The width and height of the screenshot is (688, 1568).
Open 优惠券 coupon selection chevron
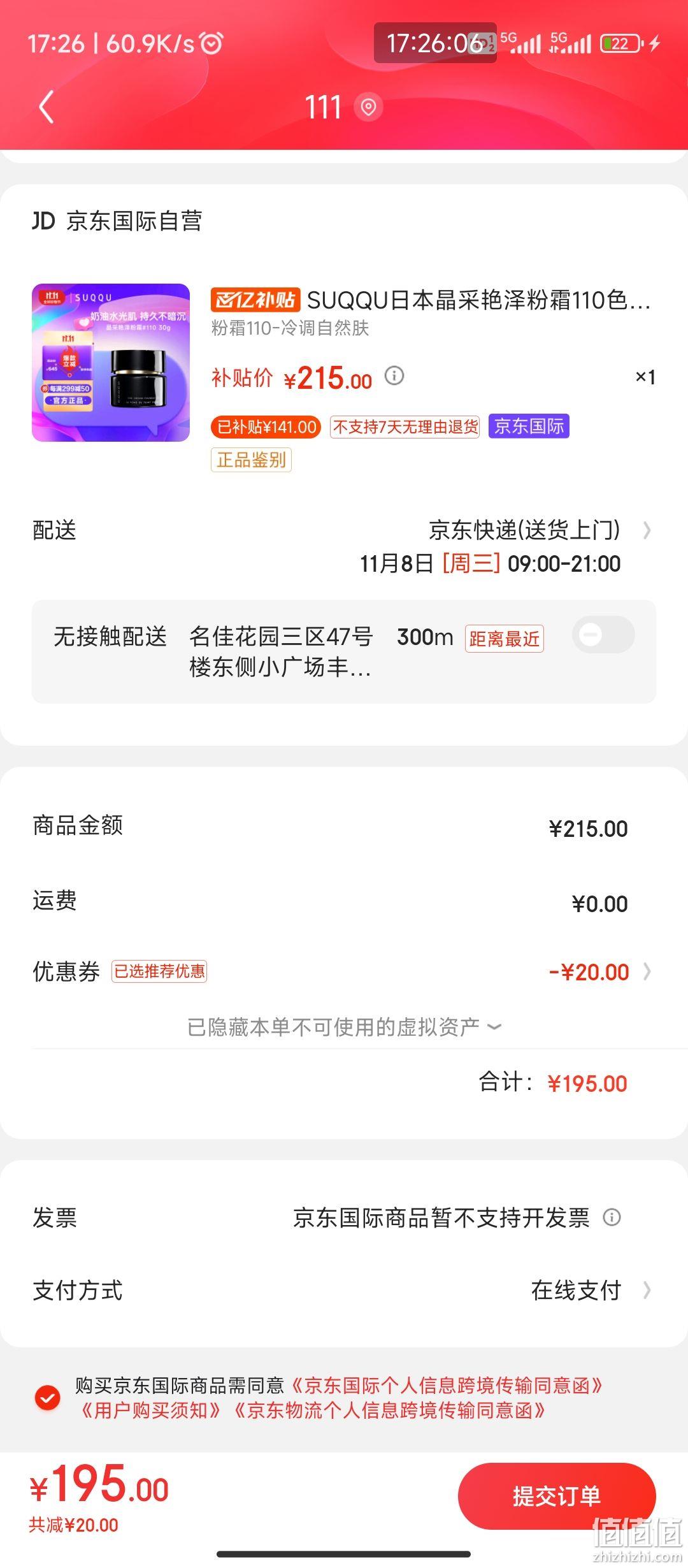tap(647, 971)
